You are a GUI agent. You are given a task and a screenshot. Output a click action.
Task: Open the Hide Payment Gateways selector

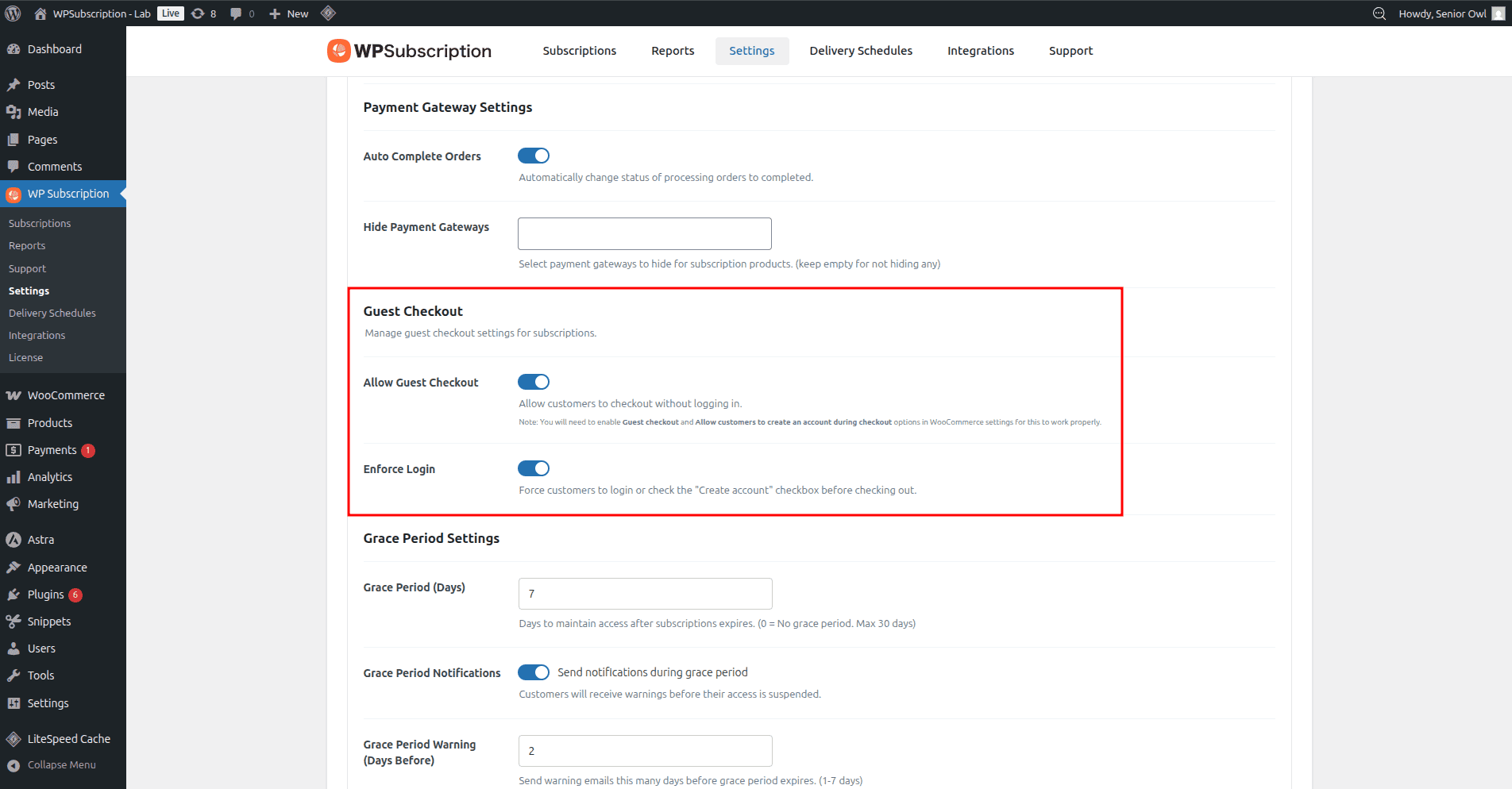pos(645,233)
